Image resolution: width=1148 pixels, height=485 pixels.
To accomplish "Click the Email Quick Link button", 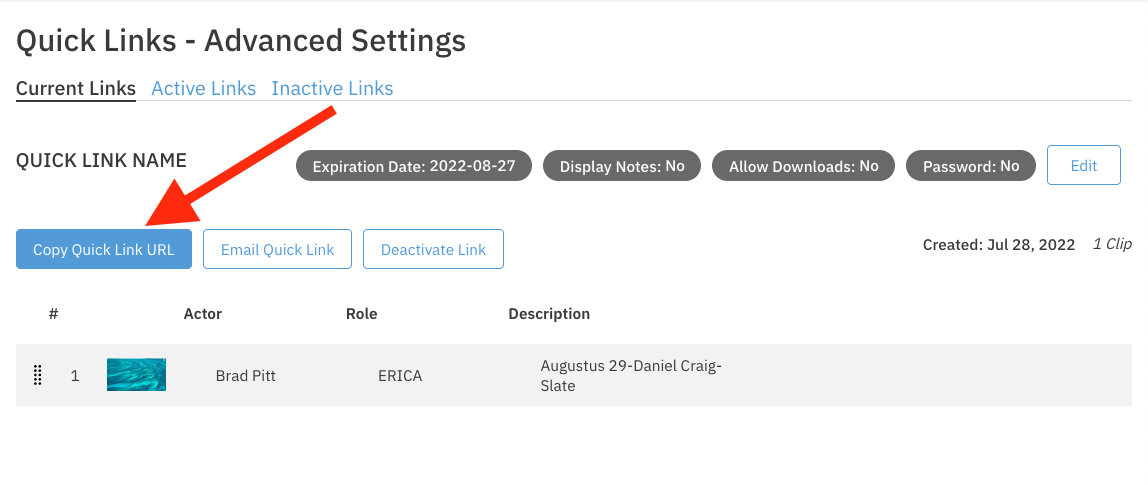I will [277, 250].
